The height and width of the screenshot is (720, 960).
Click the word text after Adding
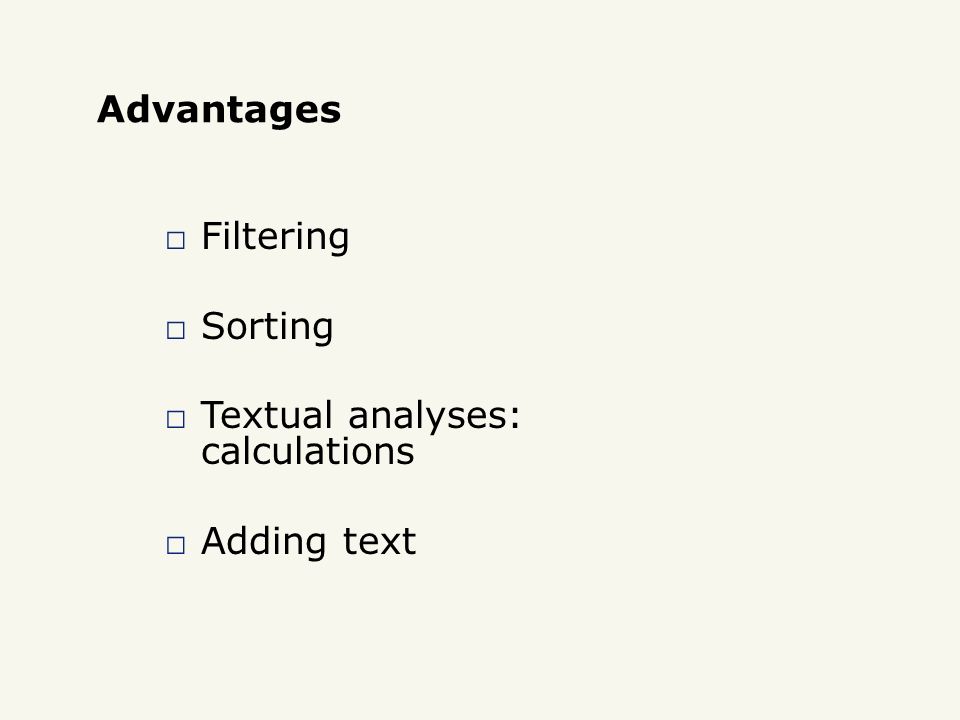coord(379,542)
